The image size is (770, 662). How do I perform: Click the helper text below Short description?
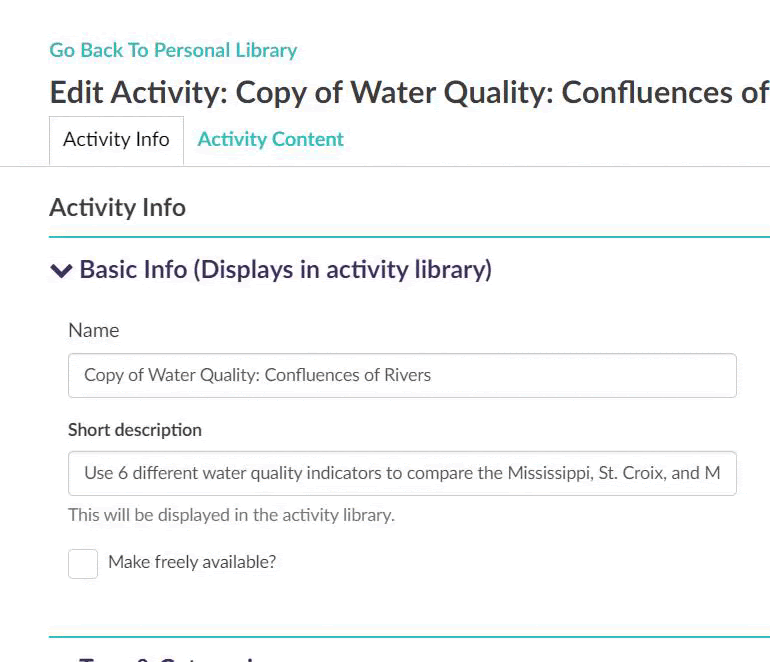click(231, 516)
